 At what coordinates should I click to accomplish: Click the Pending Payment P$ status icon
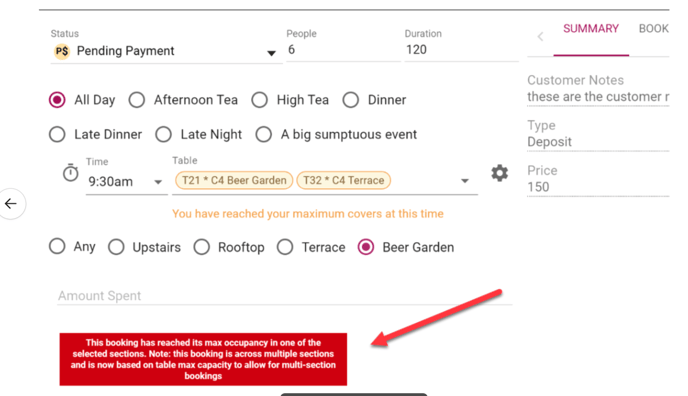(62, 51)
